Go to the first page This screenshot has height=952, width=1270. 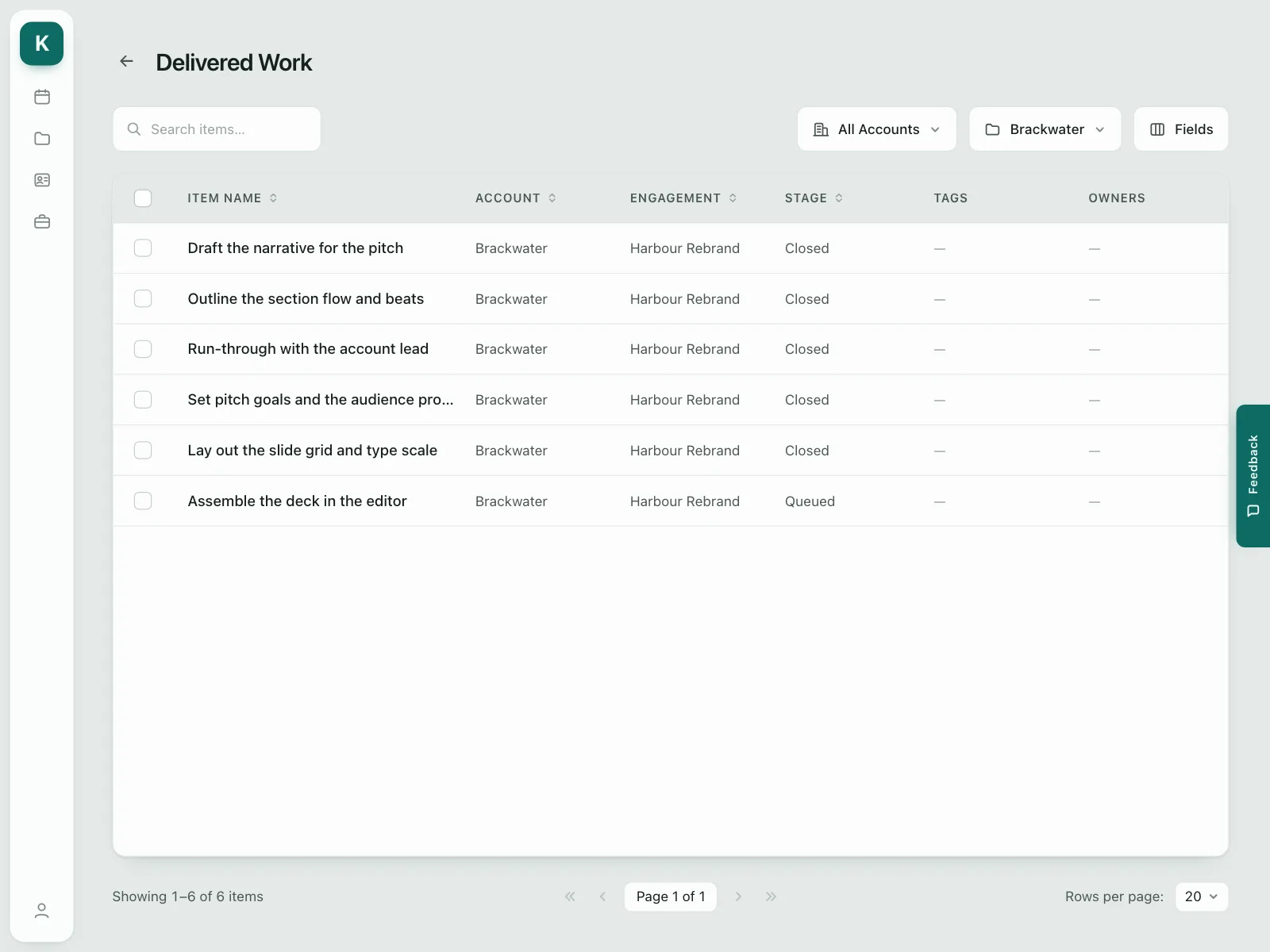click(570, 896)
